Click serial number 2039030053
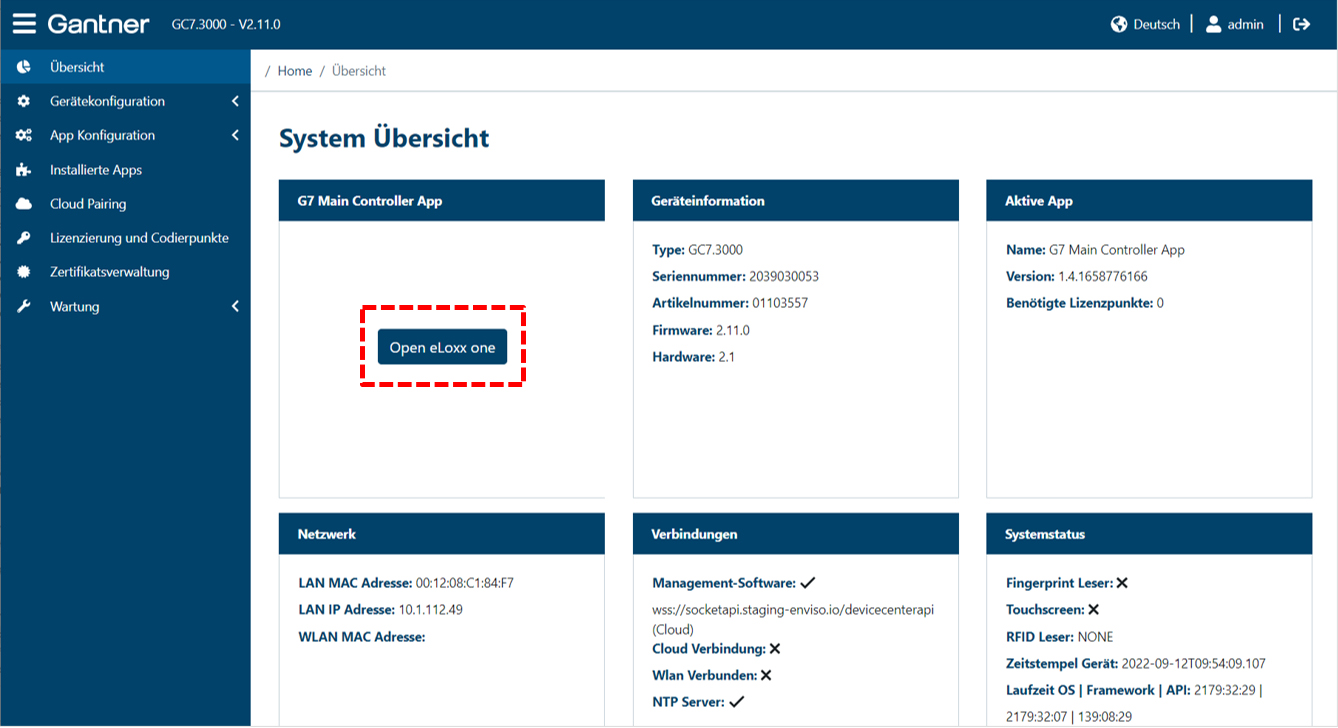 click(784, 276)
